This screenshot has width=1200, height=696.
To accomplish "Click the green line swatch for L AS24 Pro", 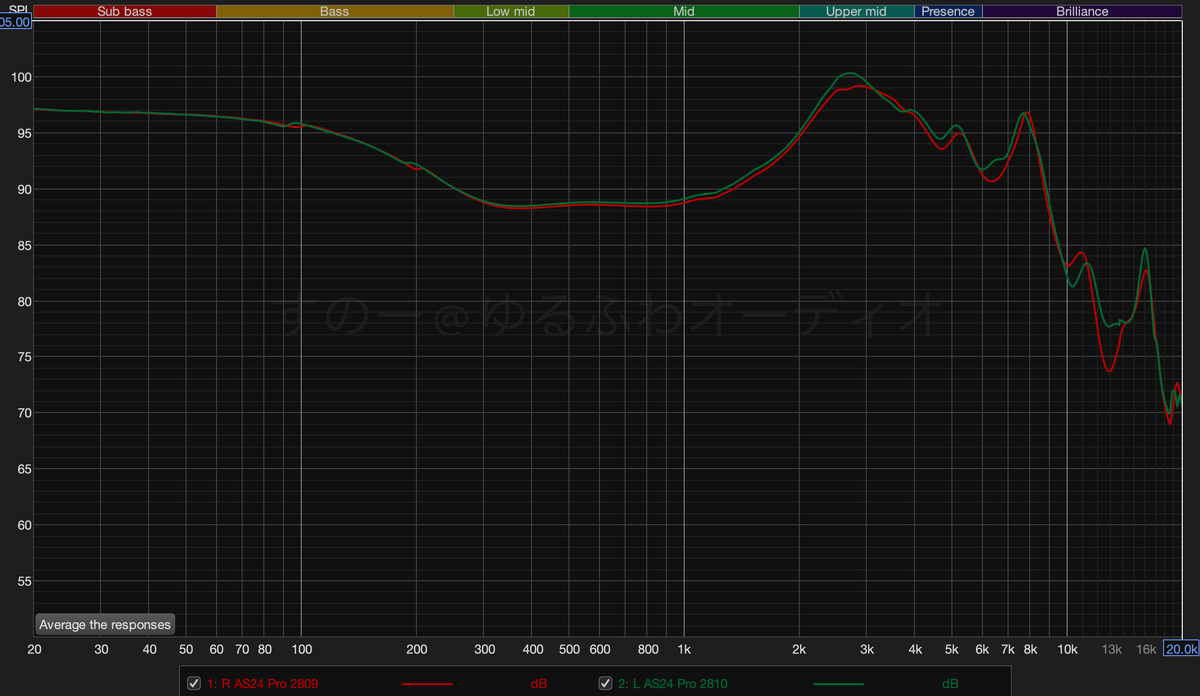I will pyautogui.click(x=838, y=684).
